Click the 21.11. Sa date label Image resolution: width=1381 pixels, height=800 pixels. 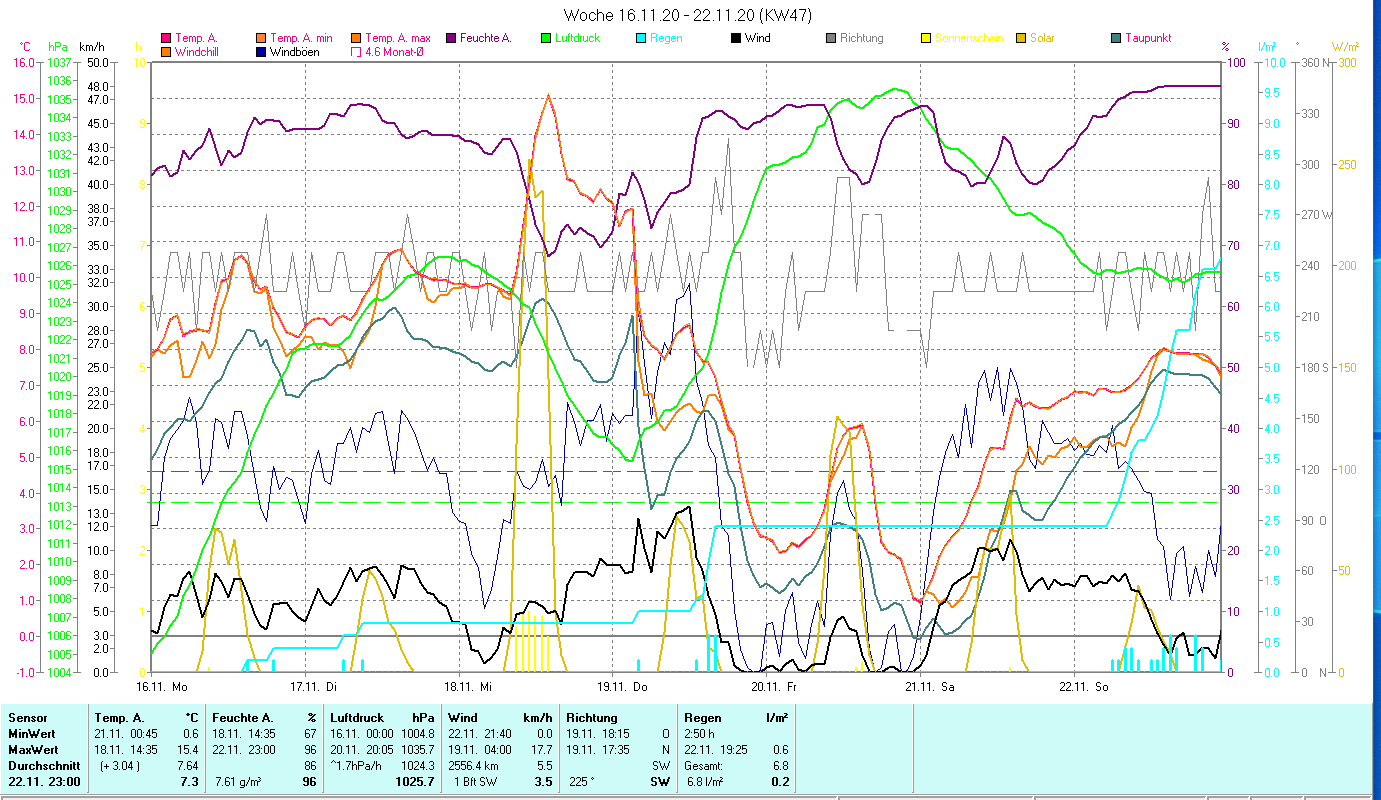(930, 686)
